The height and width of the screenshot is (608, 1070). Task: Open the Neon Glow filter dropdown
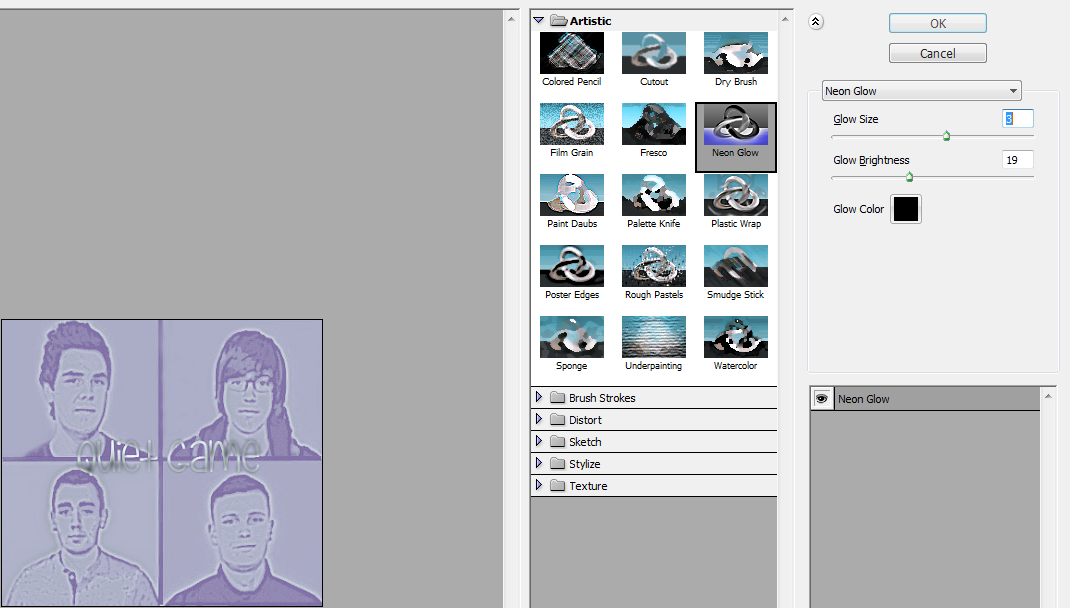(x=921, y=91)
